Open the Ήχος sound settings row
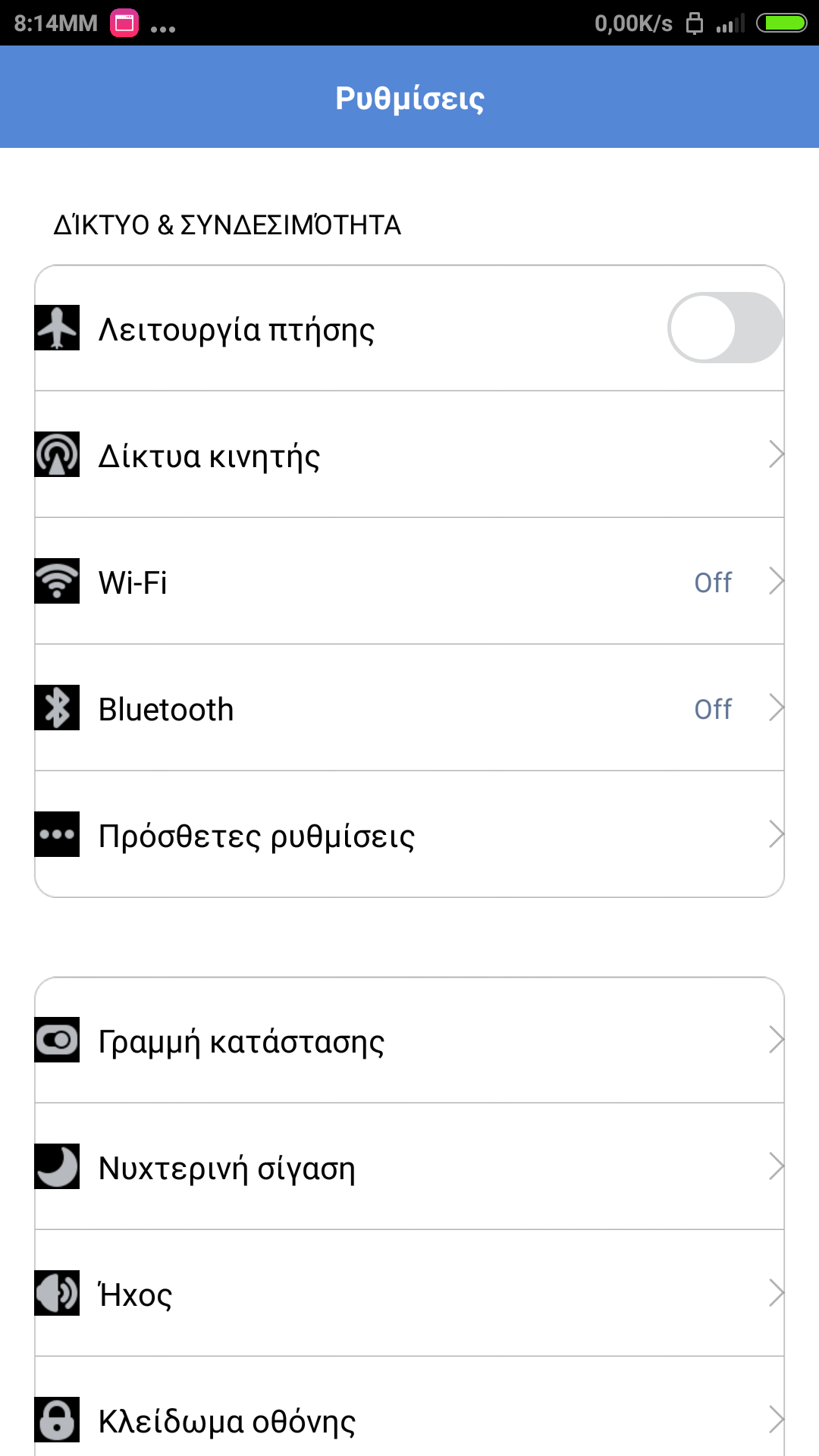The height and width of the screenshot is (1456, 819). click(x=409, y=1294)
